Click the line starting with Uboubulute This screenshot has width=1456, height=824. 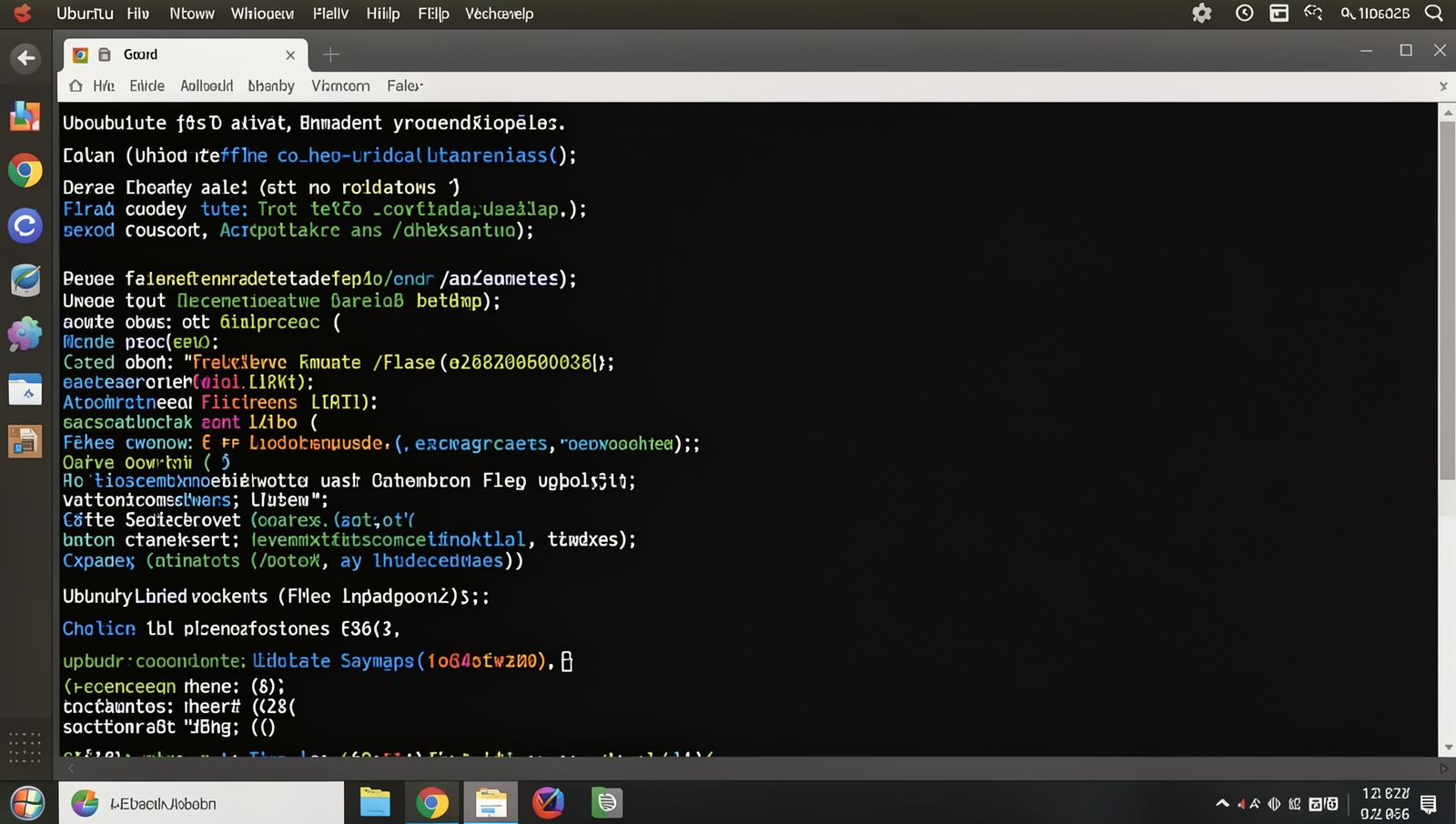coord(314,123)
